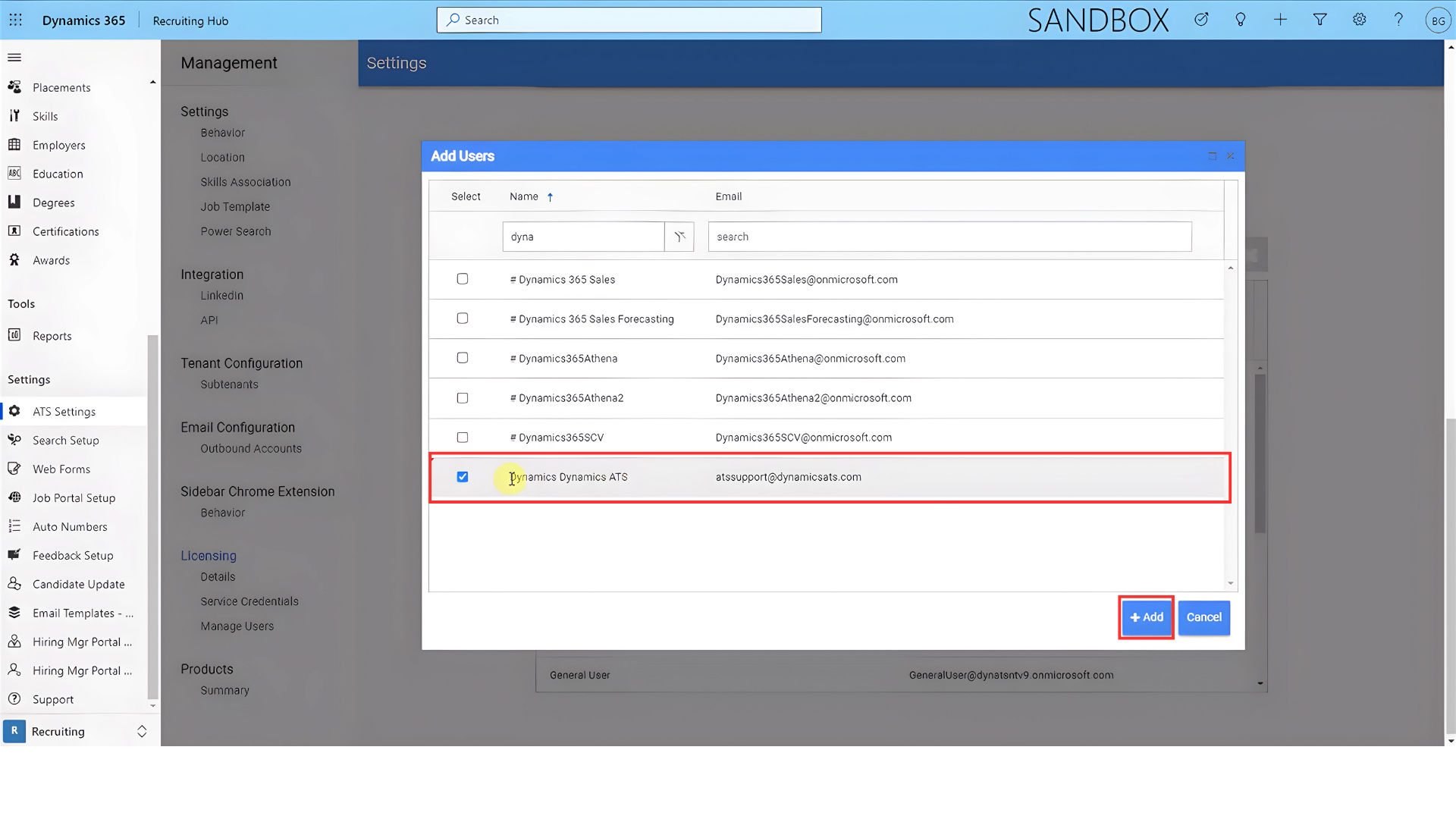Click the ATS Settings gear icon
The image size is (1456, 819).
pos(14,411)
